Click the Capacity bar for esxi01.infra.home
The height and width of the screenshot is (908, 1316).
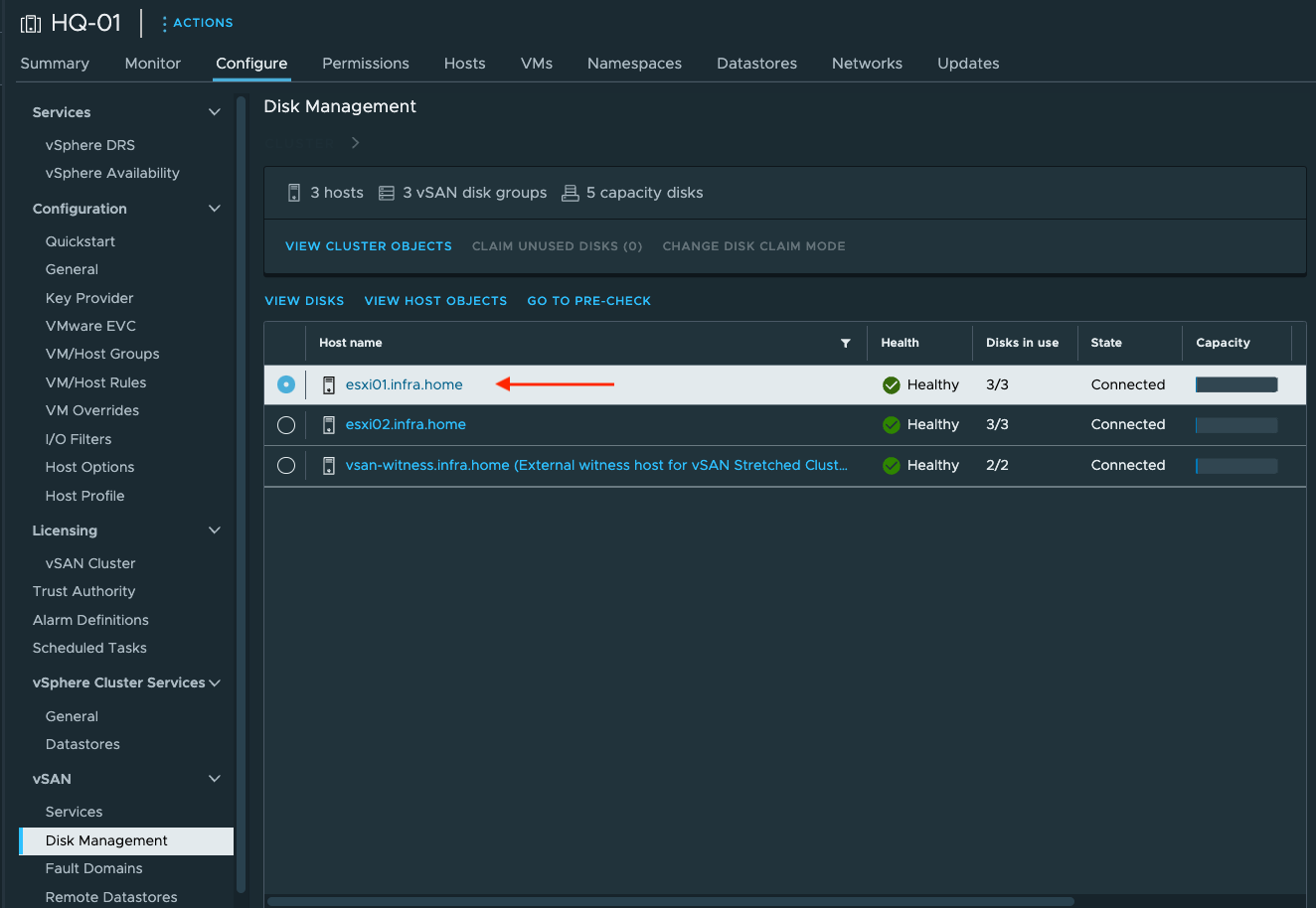(1235, 384)
